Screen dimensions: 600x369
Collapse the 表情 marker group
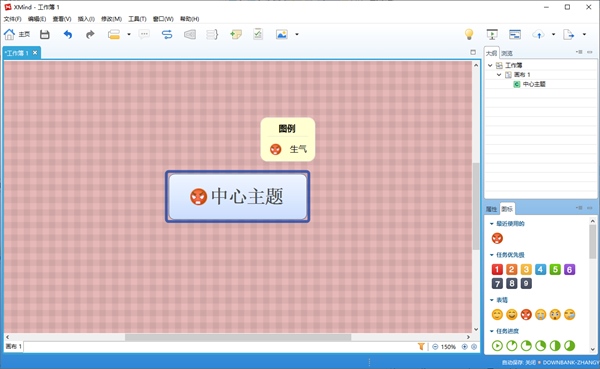[492, 300]
